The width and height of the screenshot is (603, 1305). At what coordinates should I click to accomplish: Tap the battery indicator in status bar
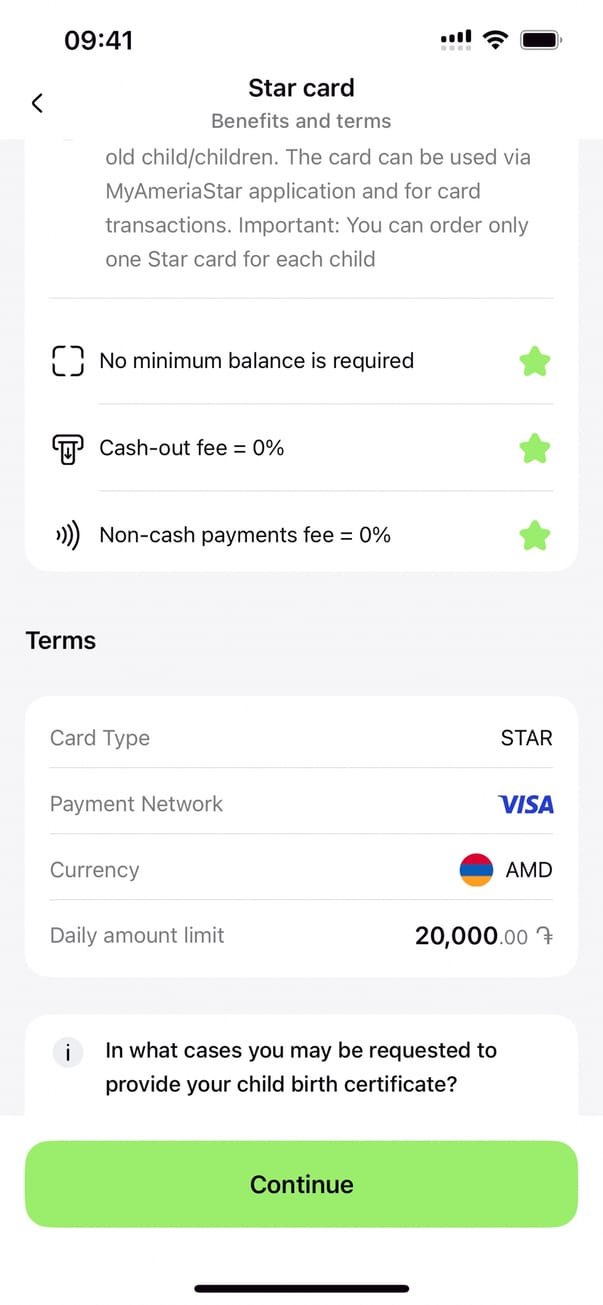[x=541, y=40]
